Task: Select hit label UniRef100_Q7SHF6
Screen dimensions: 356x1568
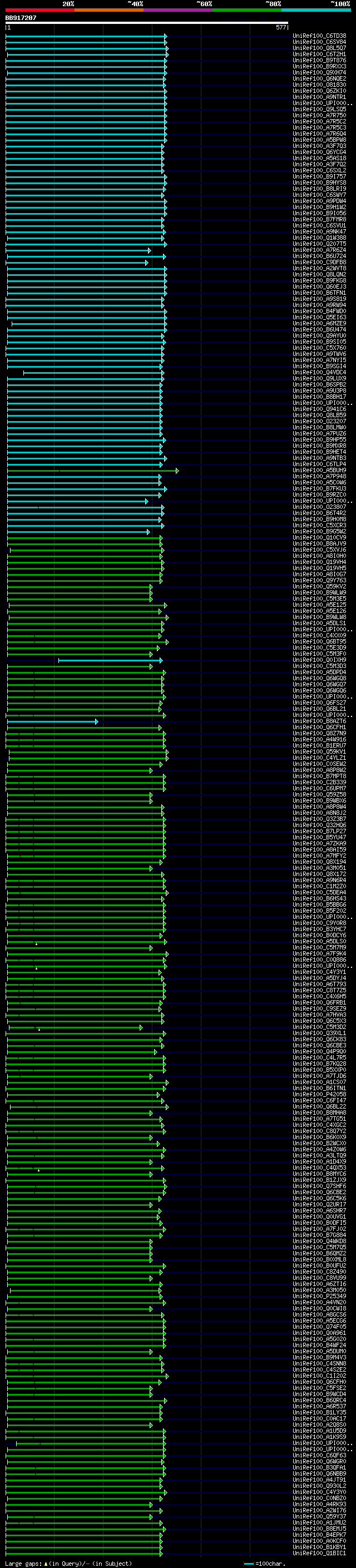Action: 319,1186
